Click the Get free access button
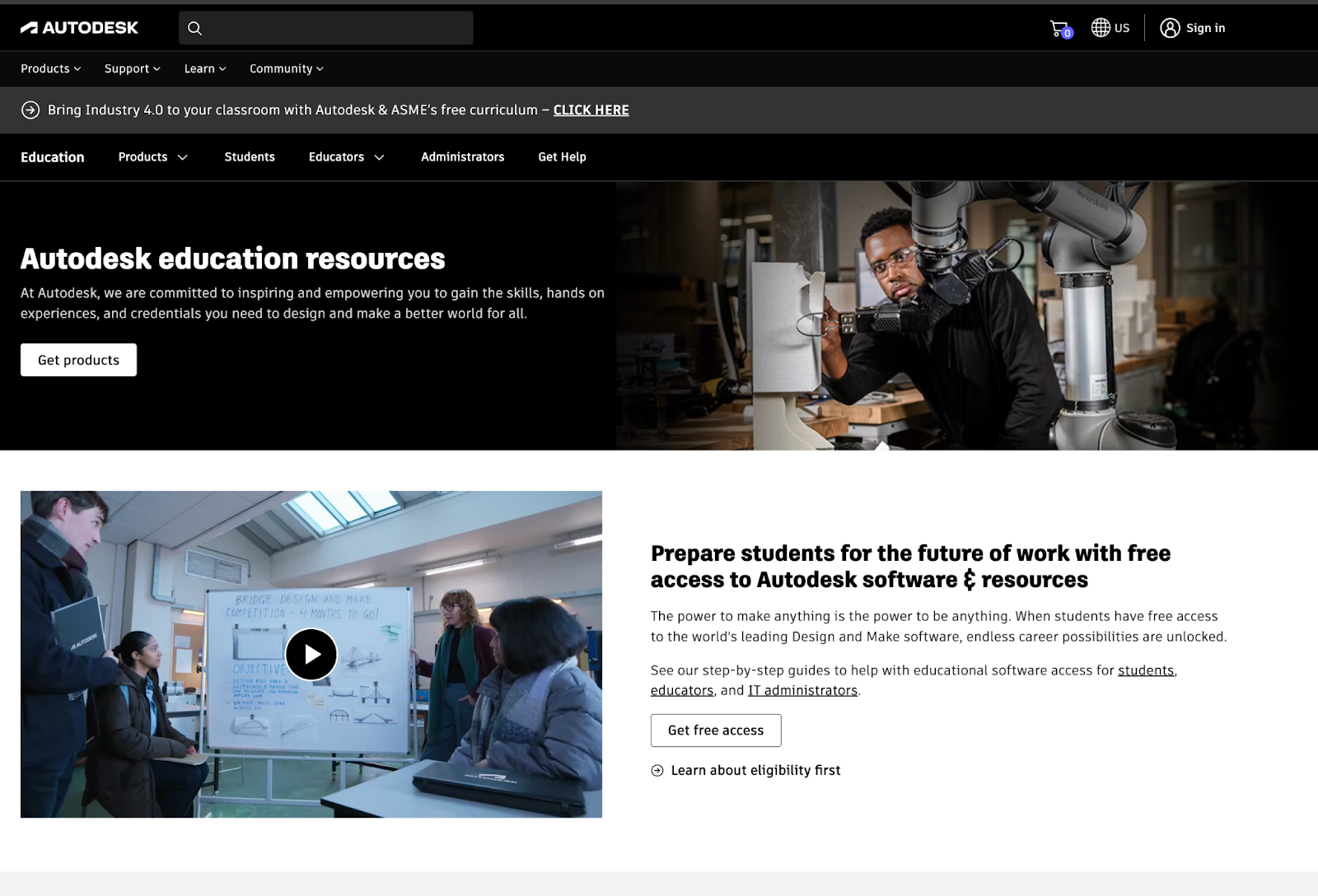1318x896 pixels. (x=715, y=730)
